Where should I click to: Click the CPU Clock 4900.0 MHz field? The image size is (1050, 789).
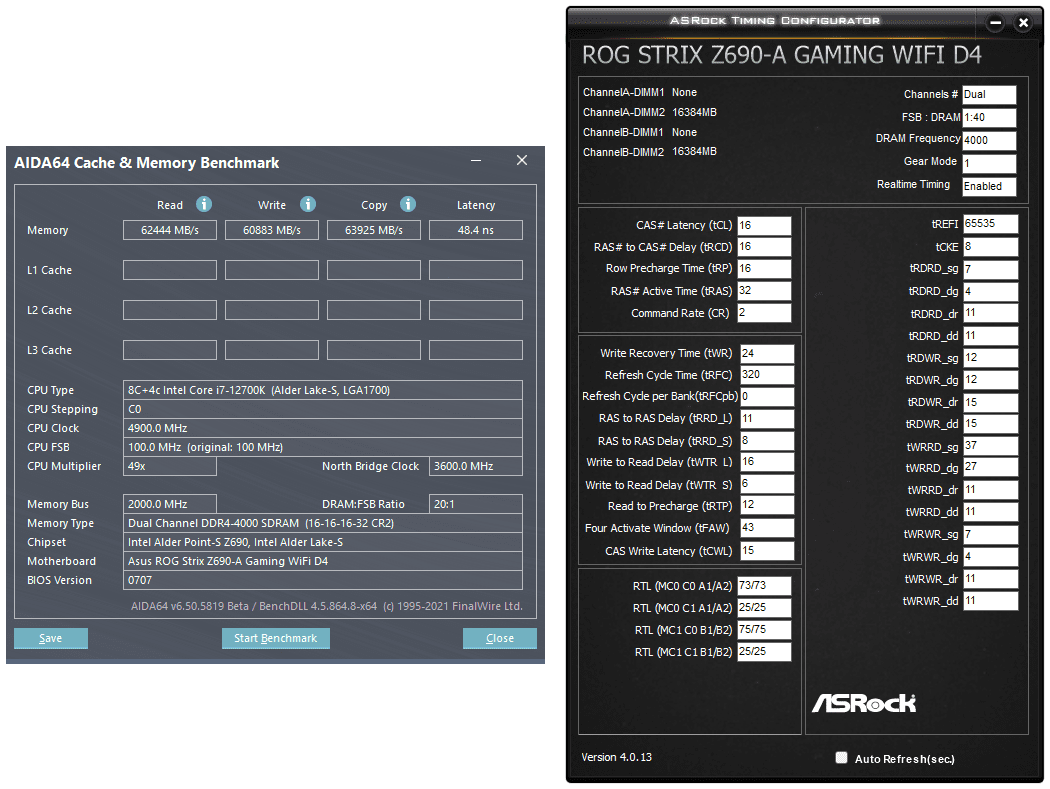[323, 428]
